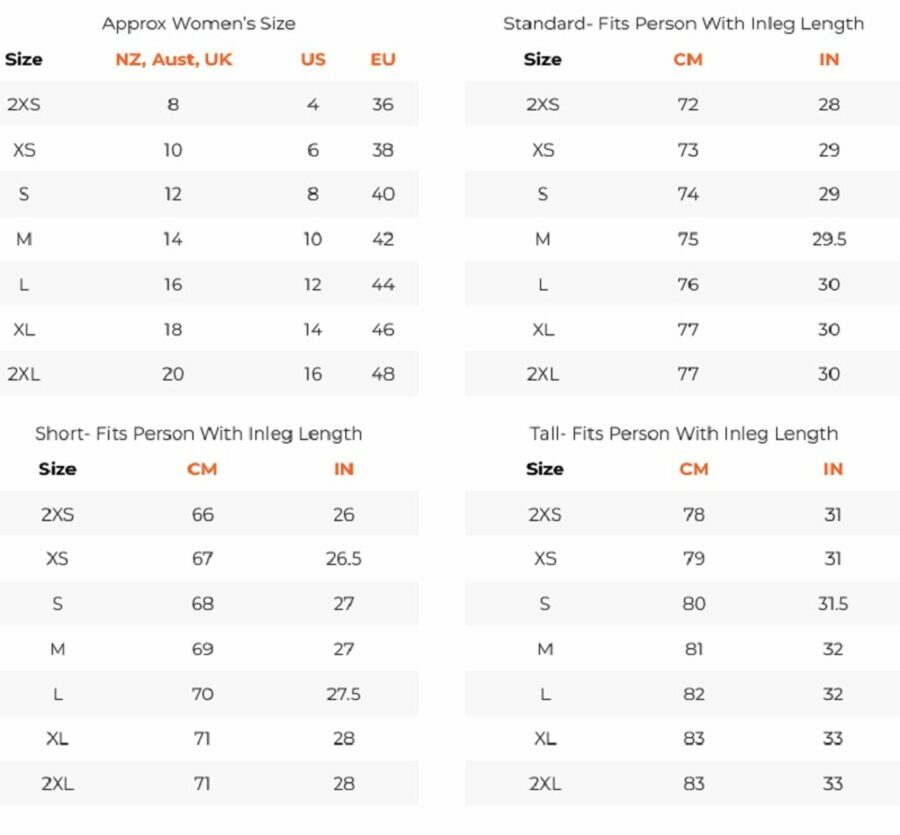Click the 'EU' column header
Screen dimensions: 900x835
pos(383,59)
